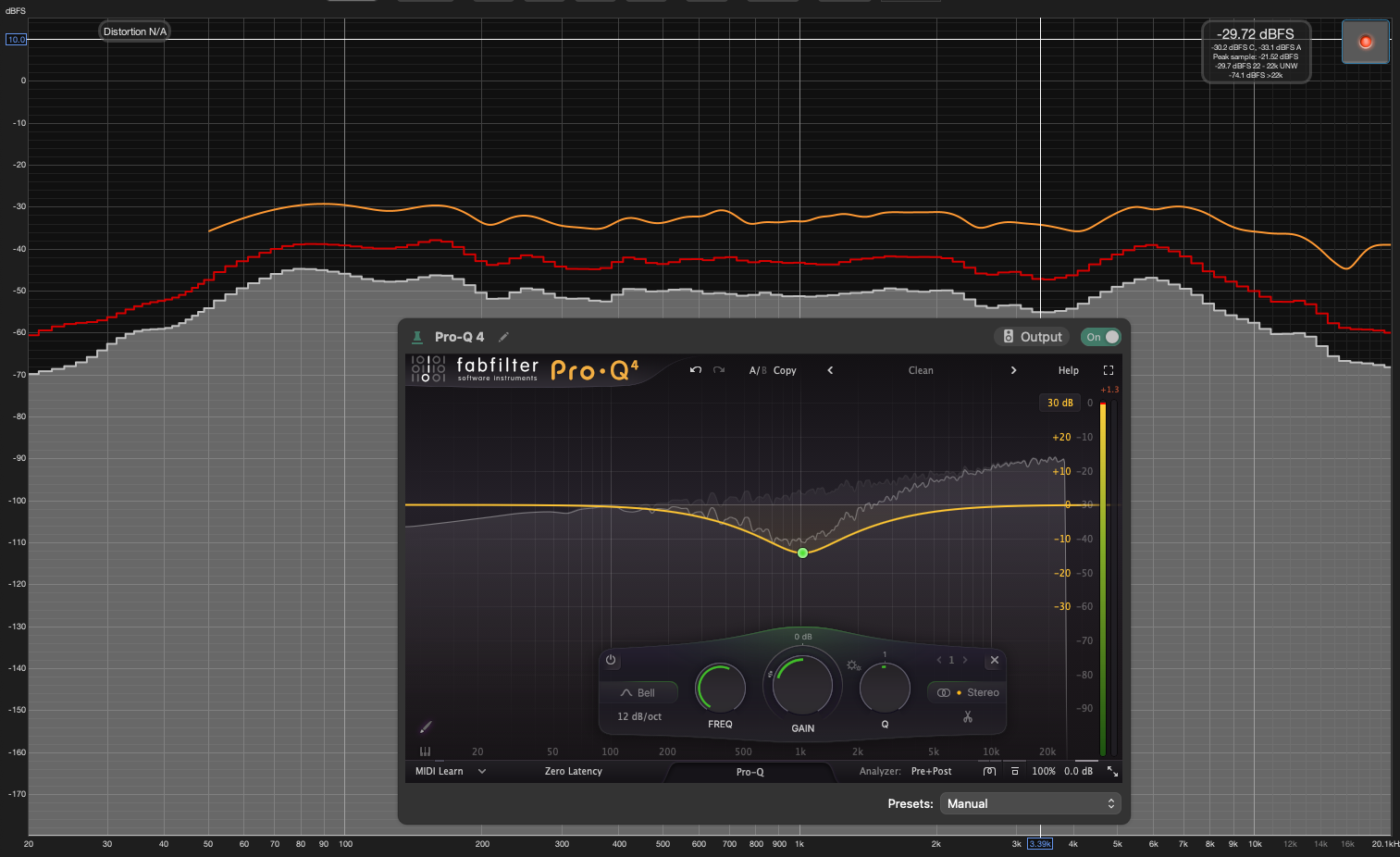Expand the MIDI Learn dropdown arrow

pyautogui.click(x=482, y=771)
